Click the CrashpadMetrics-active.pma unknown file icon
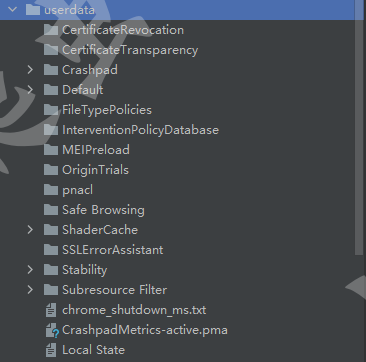The image size is (366, 362). click(x=52, y=331)
